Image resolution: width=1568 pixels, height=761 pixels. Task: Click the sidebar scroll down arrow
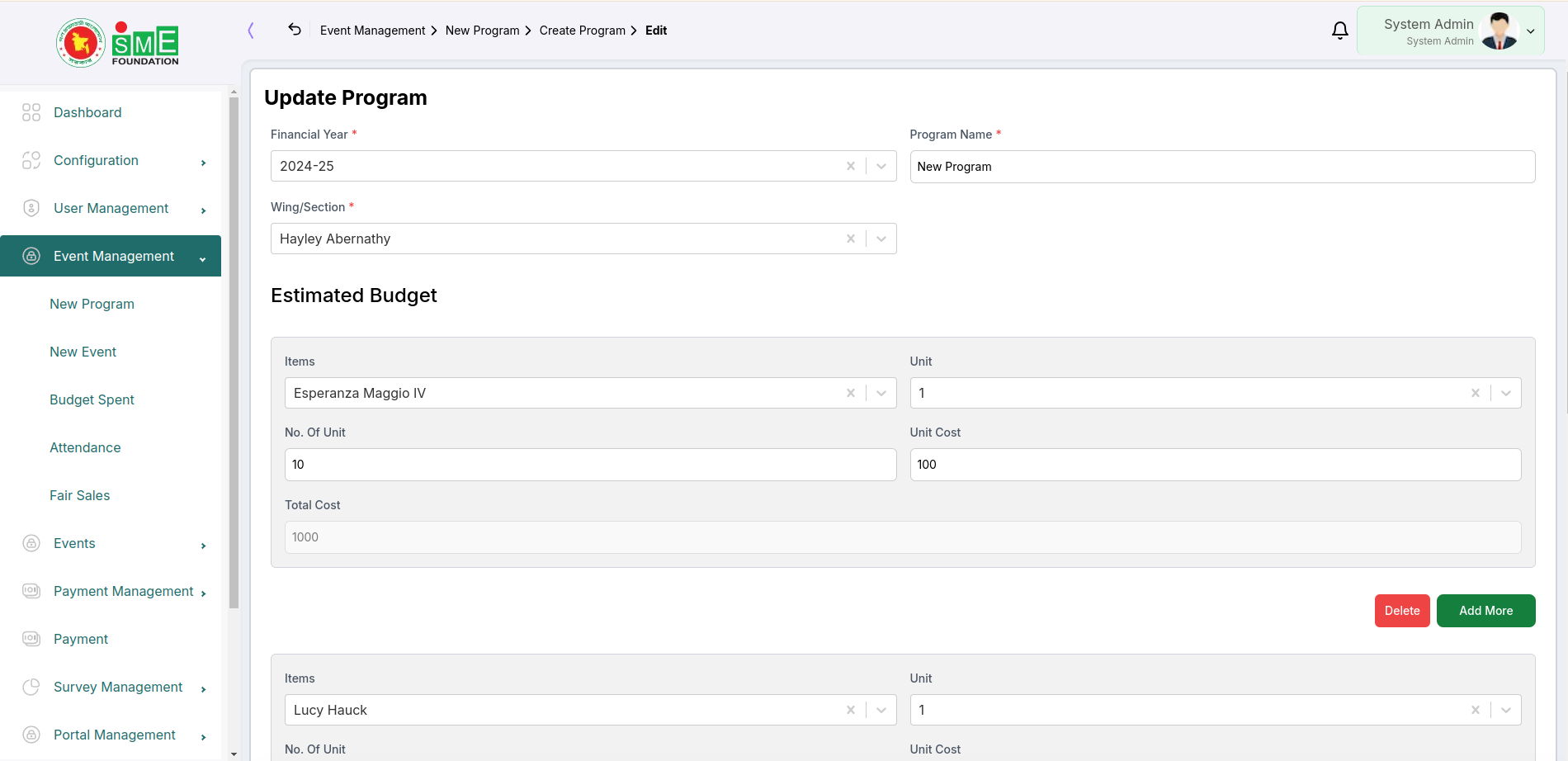[234, 754]
